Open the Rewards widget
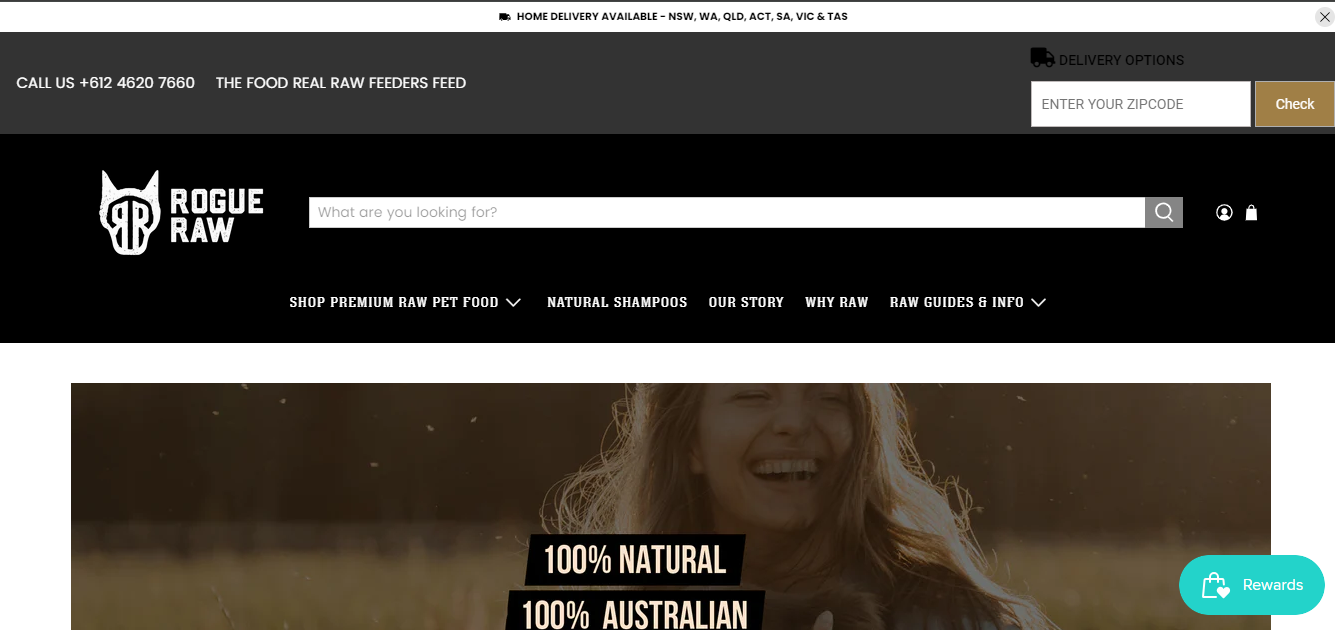Viewport: 1335px width, 630px height. [x=1252, y=585]
